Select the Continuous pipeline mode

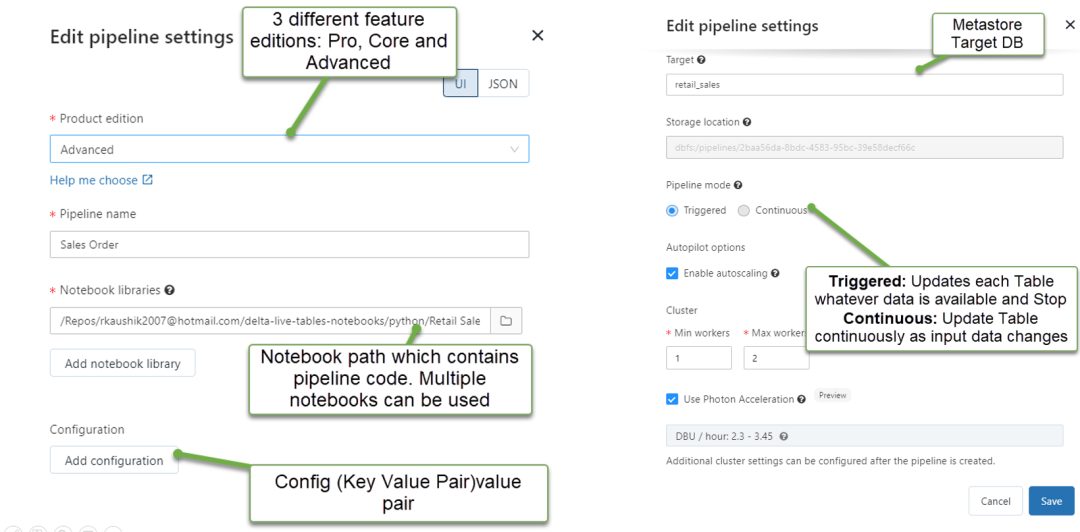click(744, 211)
